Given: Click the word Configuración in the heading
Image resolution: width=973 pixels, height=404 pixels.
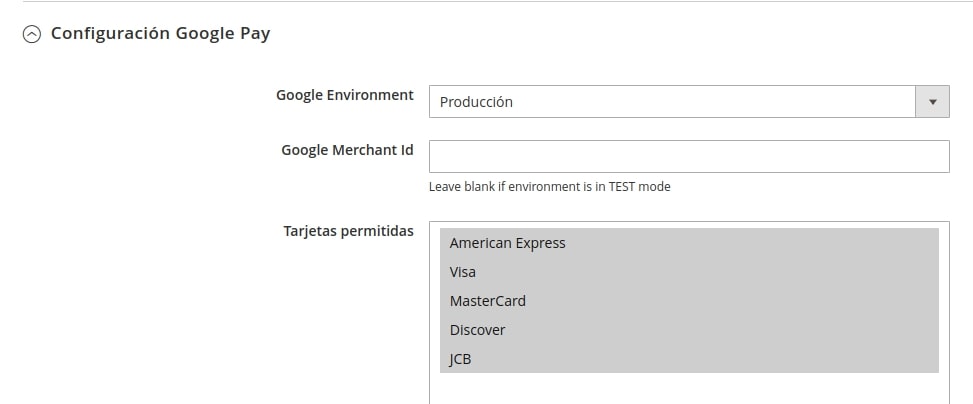Looking at the screenshot, I should click(110, 34).
